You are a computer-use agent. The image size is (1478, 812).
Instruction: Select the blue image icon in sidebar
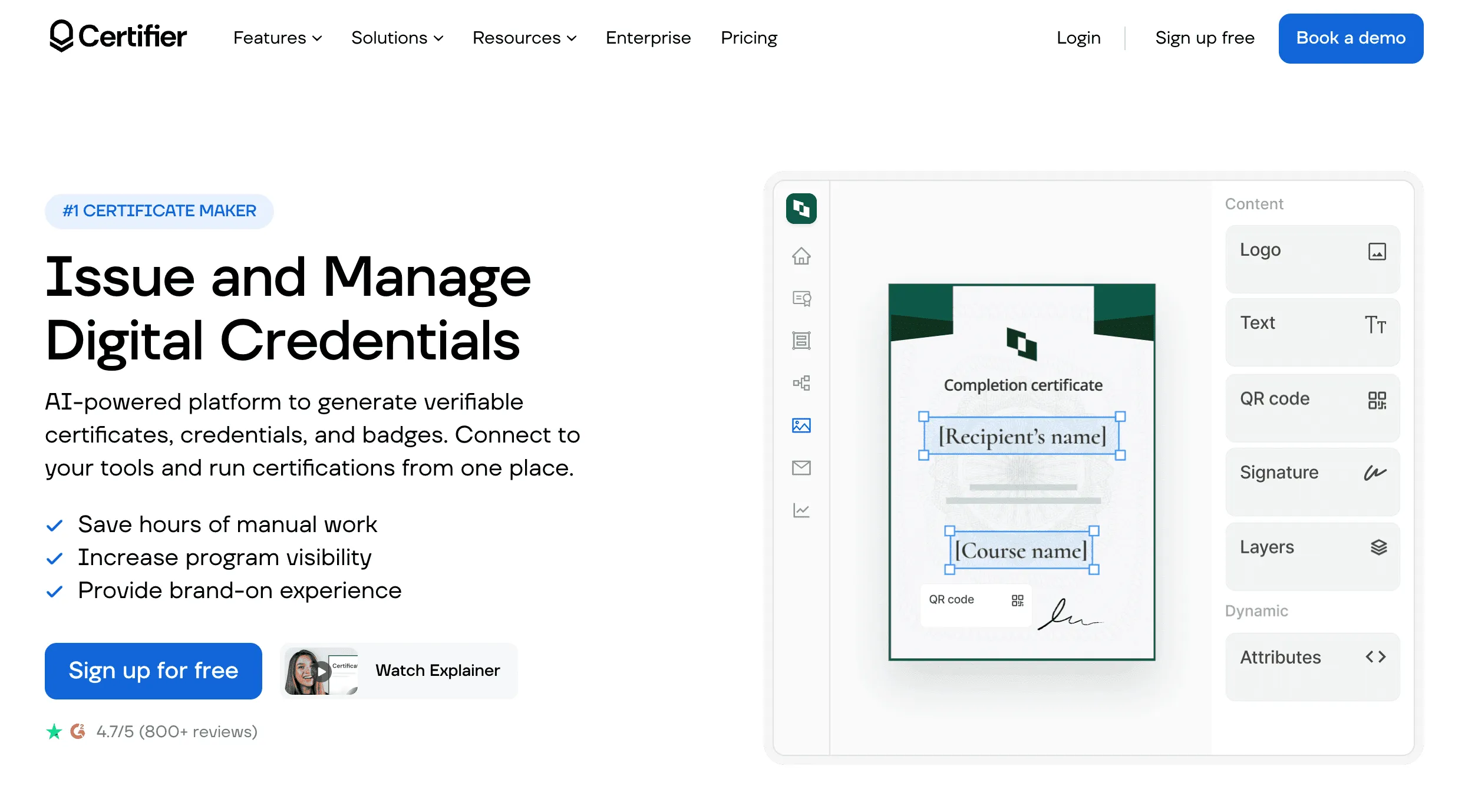pos(801,425)
